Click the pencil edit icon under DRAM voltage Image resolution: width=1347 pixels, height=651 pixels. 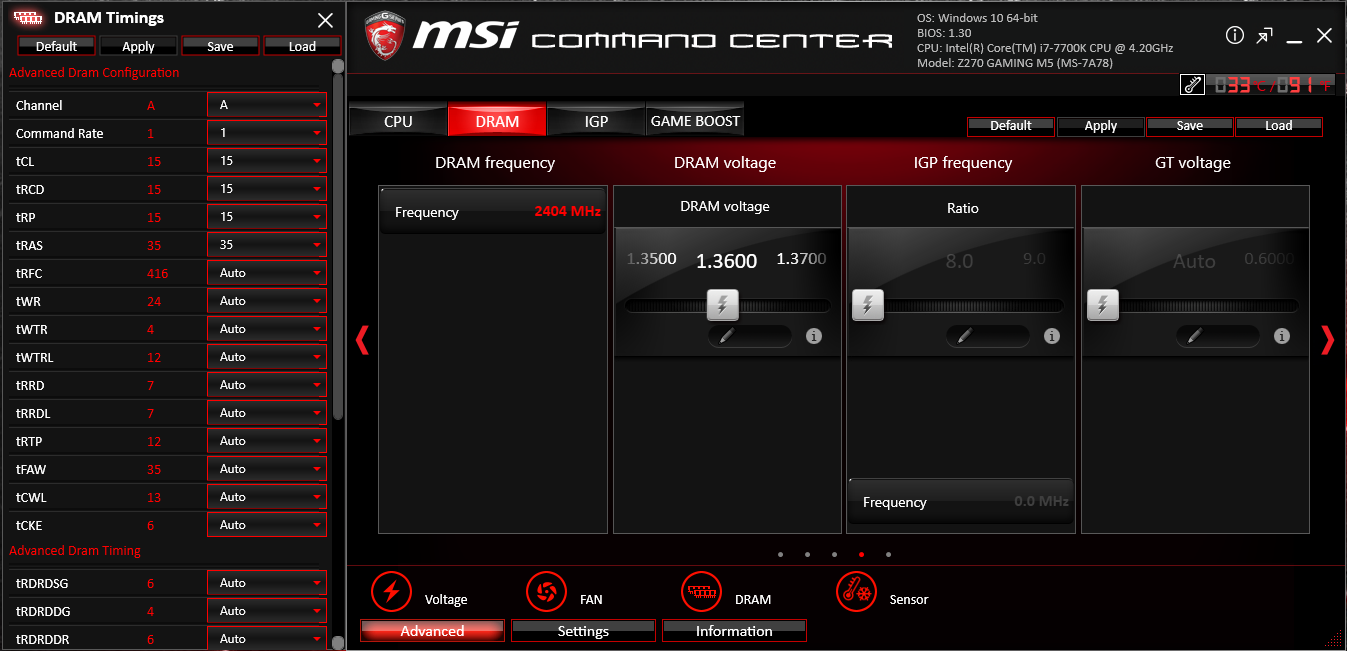point(727,336)
